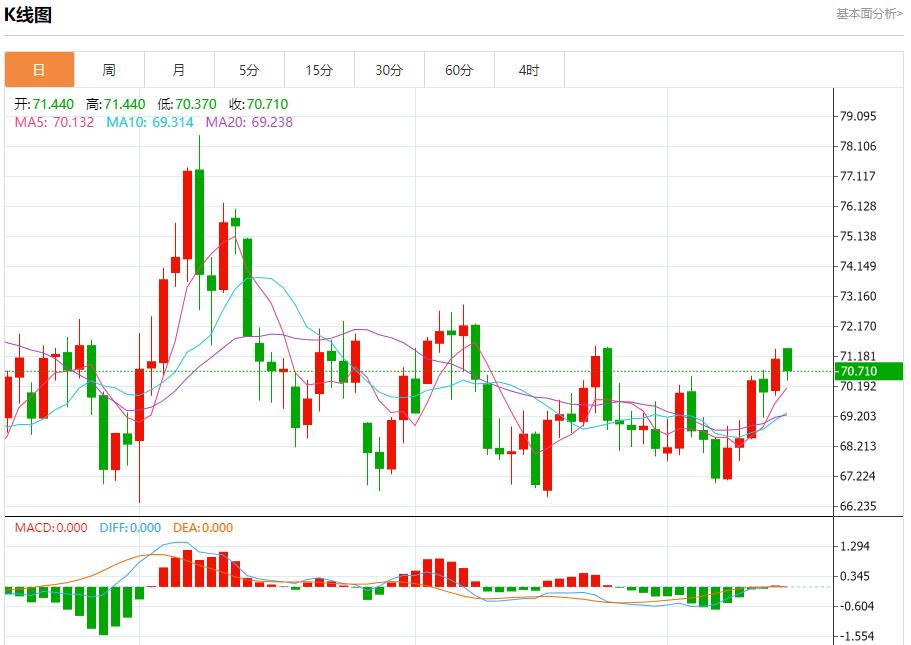Click the MACD indicator label
Screen dimensions: 911x645
pyautogui.click(x=51, y=528)
